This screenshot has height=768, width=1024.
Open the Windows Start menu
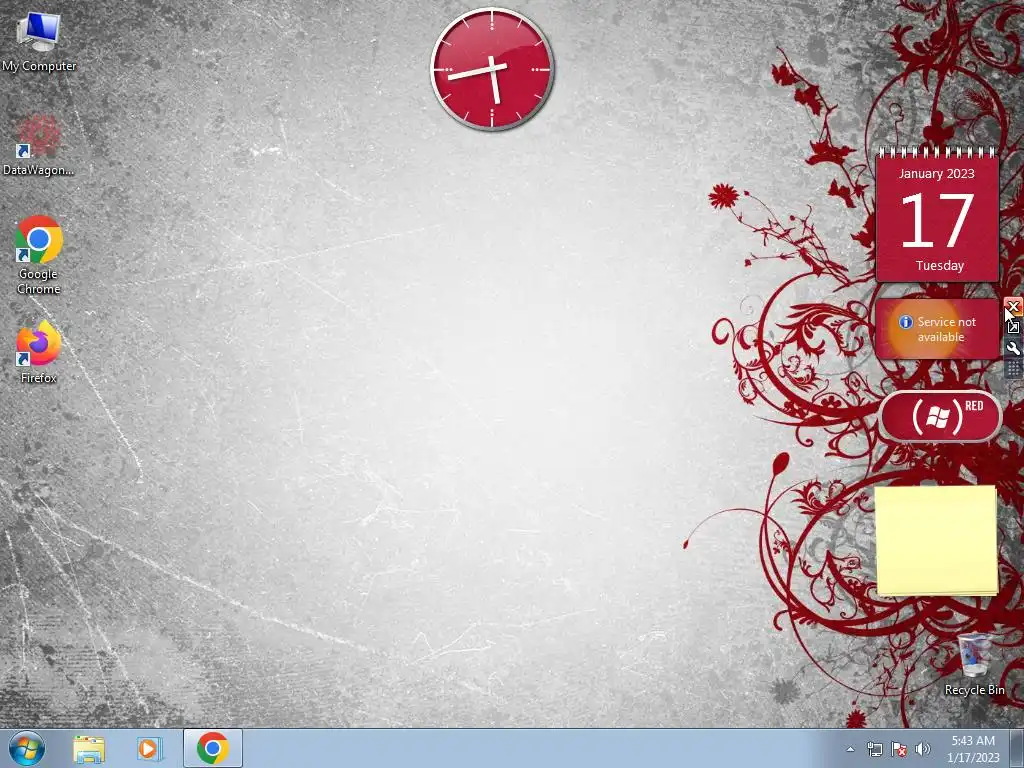pos(27,748)
